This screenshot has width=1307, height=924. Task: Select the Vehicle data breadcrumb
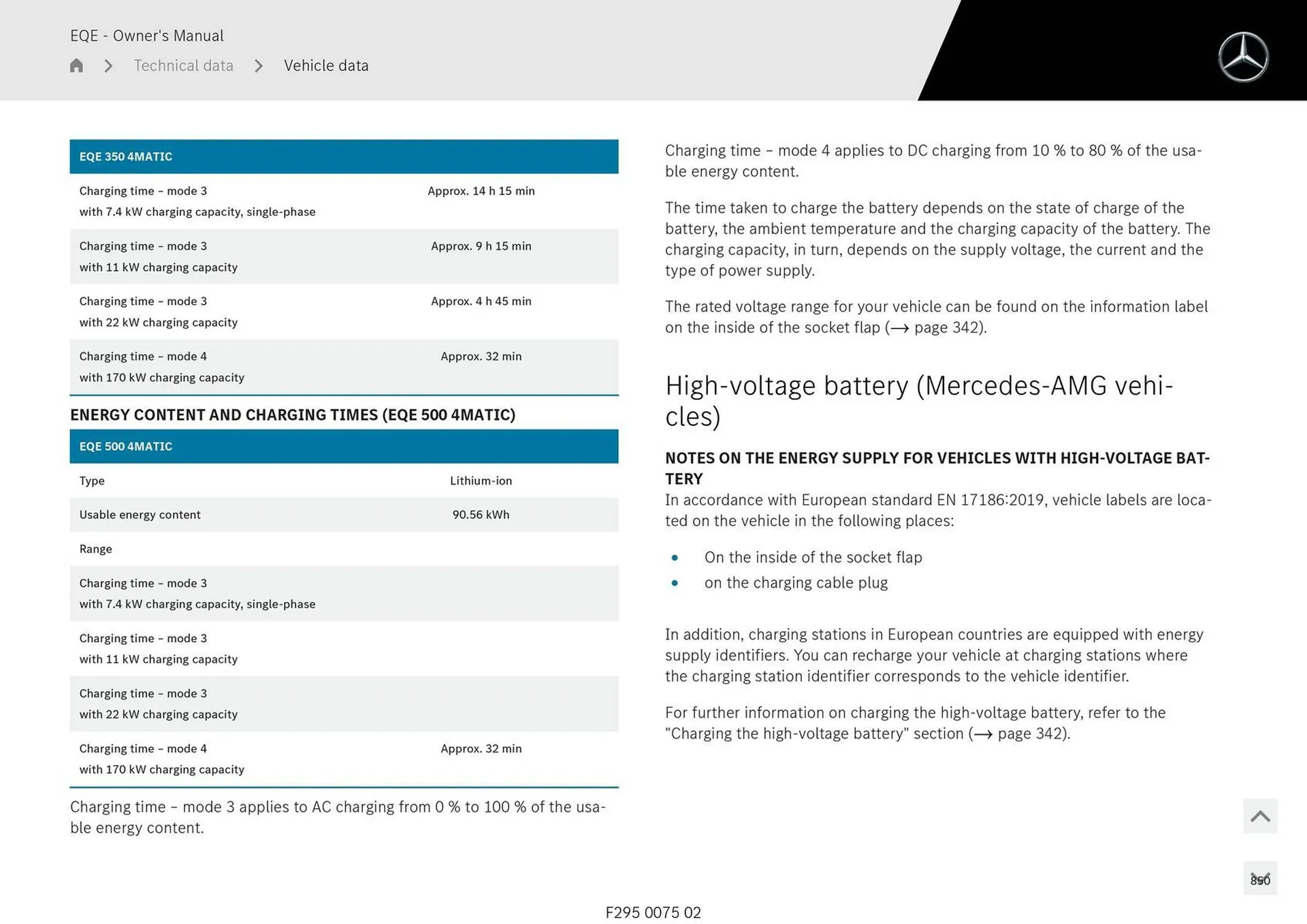tap(326, 65)
